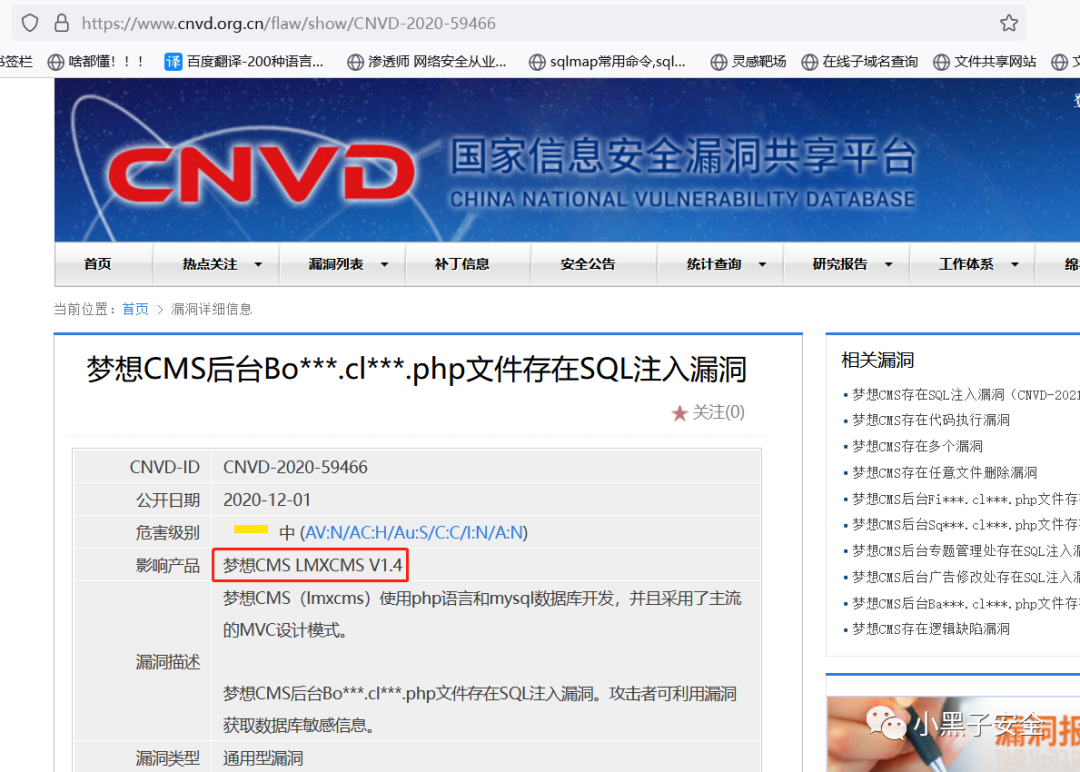
Task: Expand the 工作体系 dropdown arrow
Action: [x=1015, y=264]
